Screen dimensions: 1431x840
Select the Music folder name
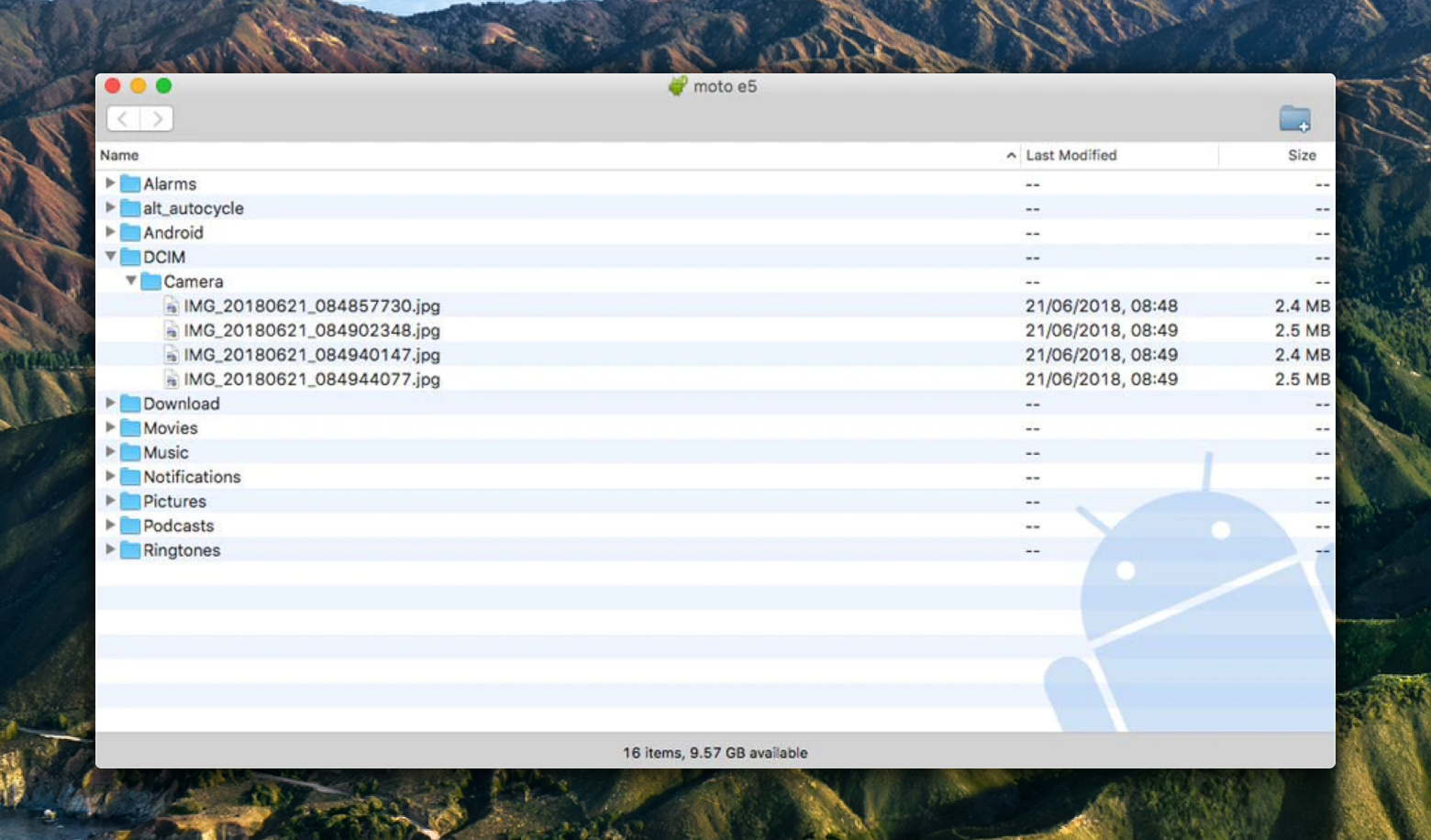point(166,452)
